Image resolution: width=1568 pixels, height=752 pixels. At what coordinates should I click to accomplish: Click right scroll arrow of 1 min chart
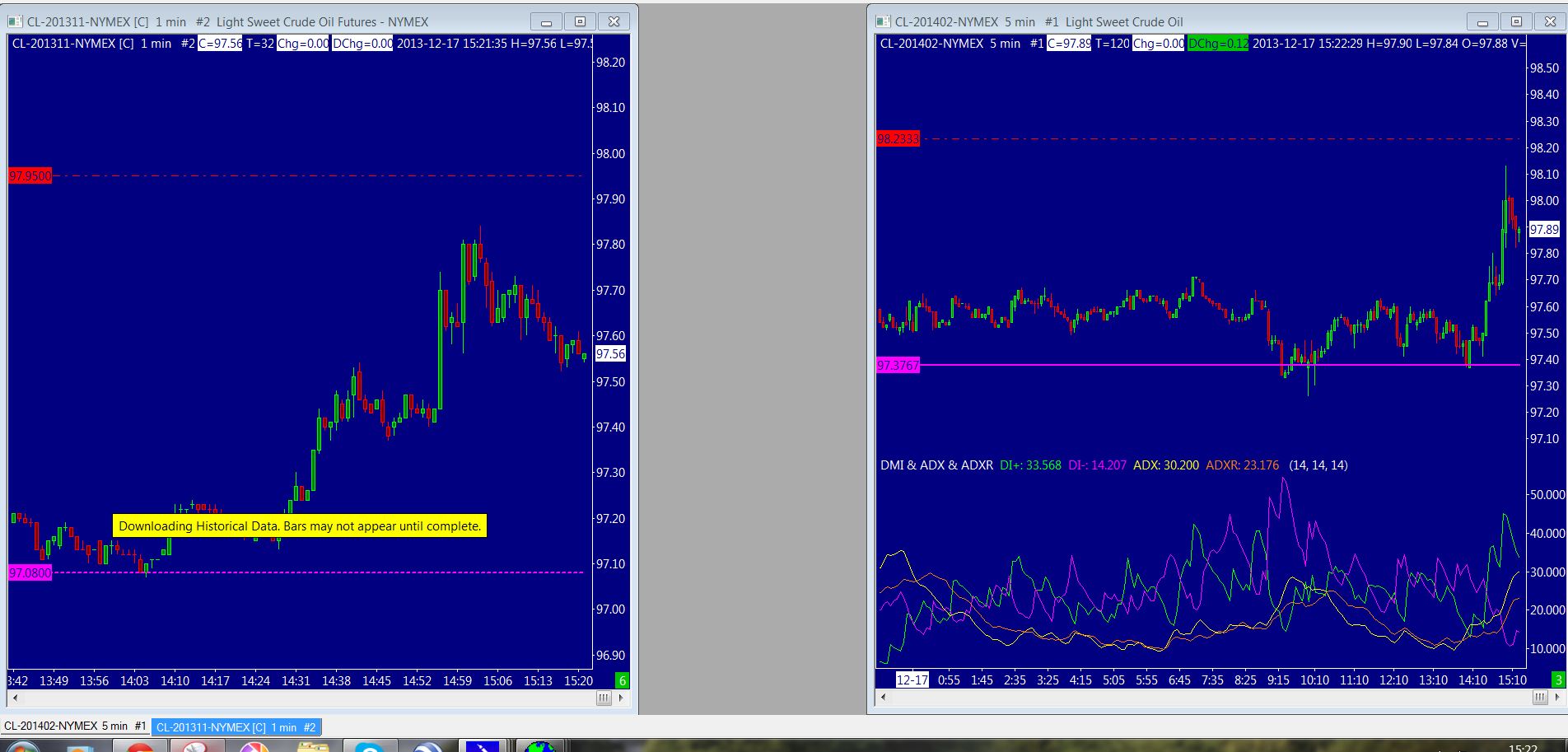tap(622, 698)
